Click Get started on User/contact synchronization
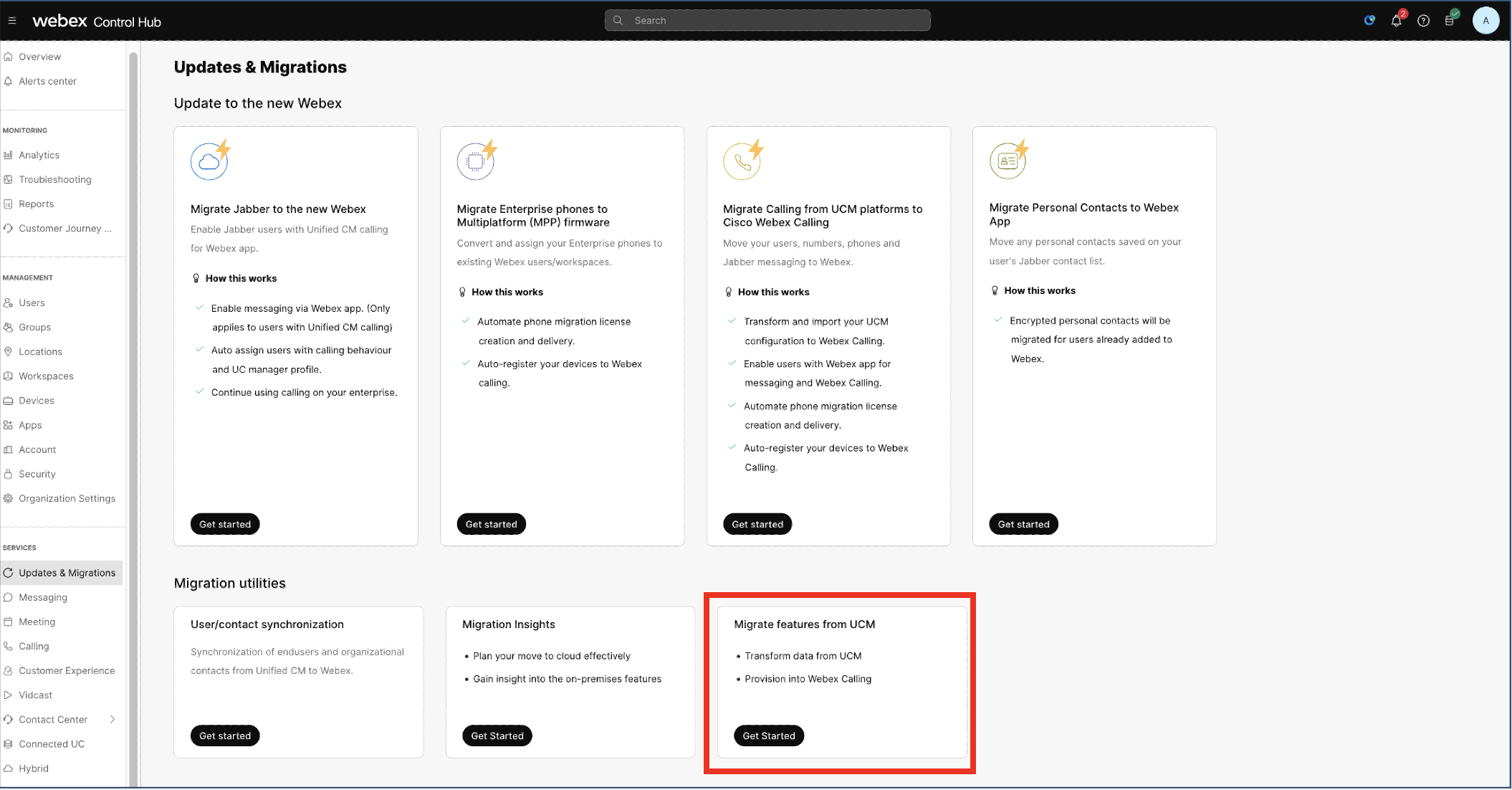The width and height of the screenshot is (1512, 790). point(225,736)
